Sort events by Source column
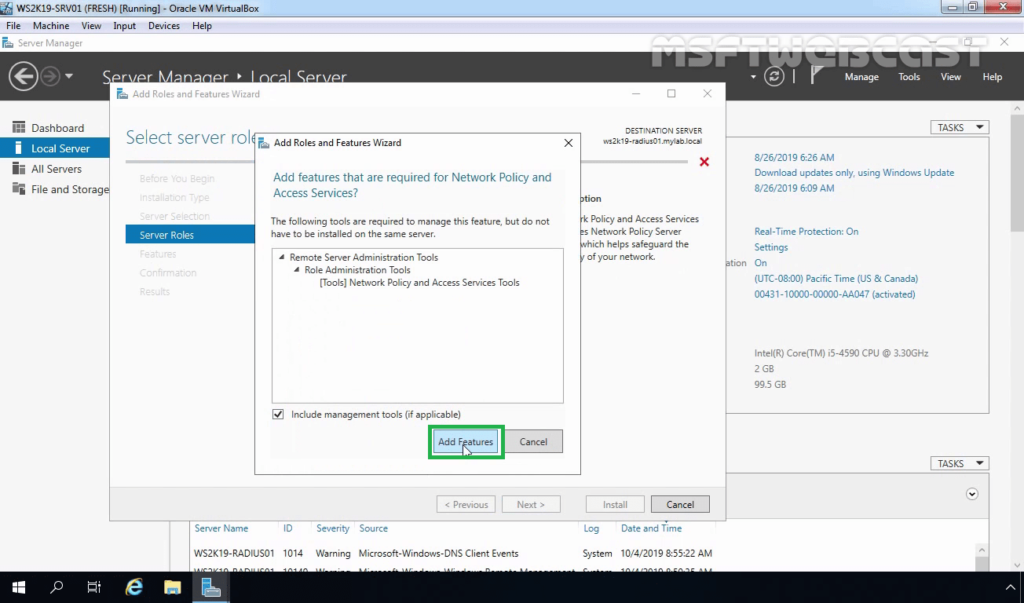The height and width of the screenshot is (603, 1024). (373, 528)
